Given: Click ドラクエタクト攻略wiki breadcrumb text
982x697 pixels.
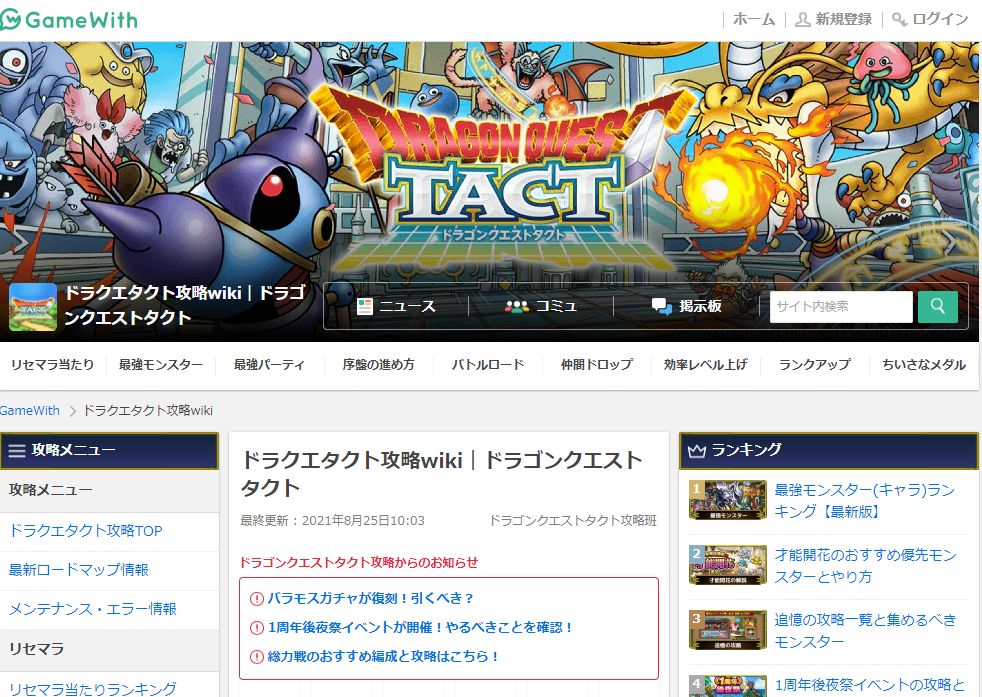Looking at the screenshot, I should [148, 411].
